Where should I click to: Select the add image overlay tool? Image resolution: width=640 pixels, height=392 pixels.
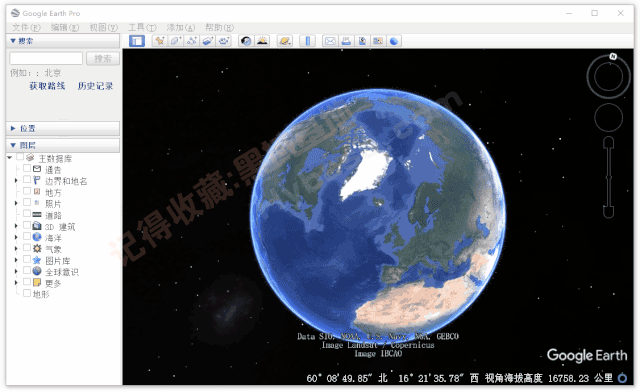click(x=208, y=41)
